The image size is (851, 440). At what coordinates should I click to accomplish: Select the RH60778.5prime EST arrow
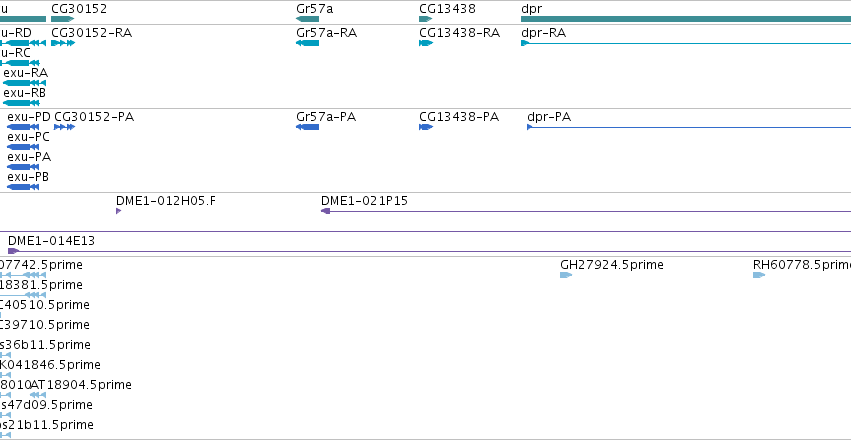click(759, 275)
